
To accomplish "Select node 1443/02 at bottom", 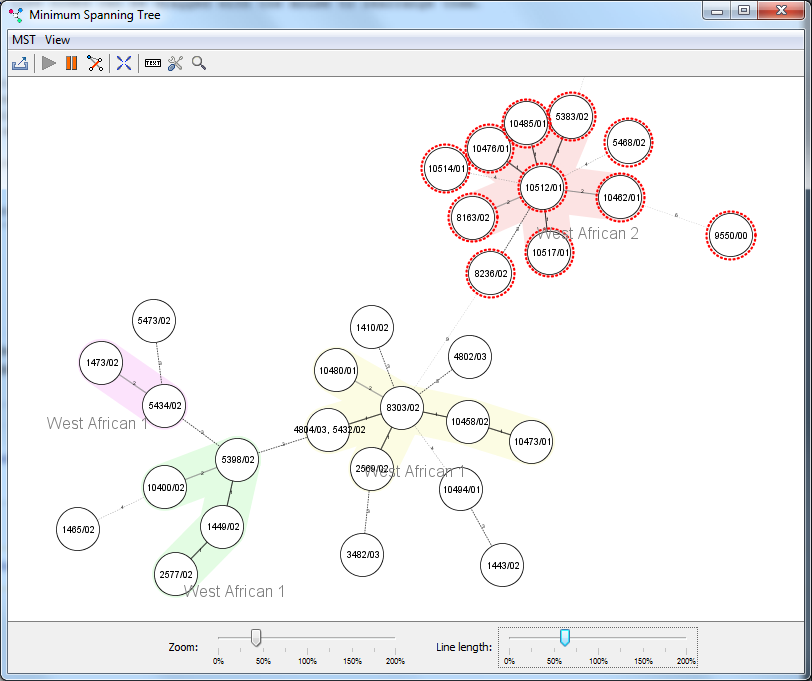I will click(x=502, y=566).
